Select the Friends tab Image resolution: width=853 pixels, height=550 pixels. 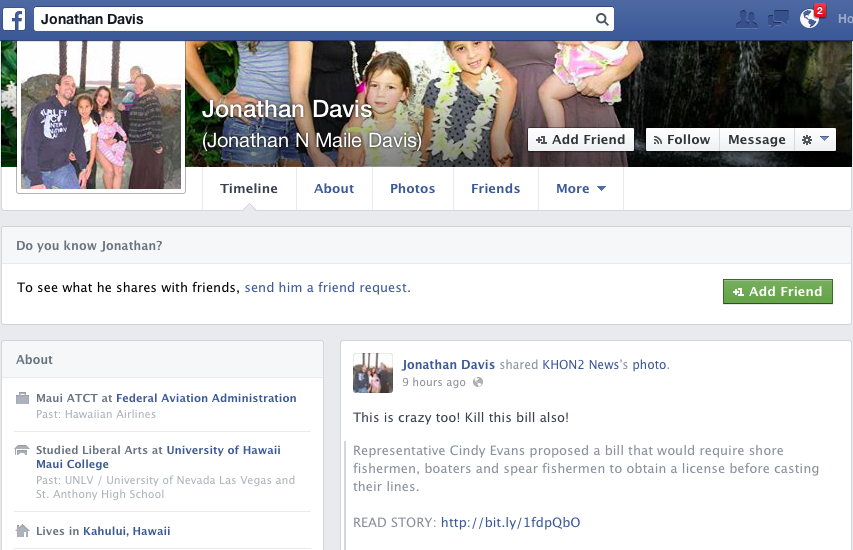click(495, 189)
